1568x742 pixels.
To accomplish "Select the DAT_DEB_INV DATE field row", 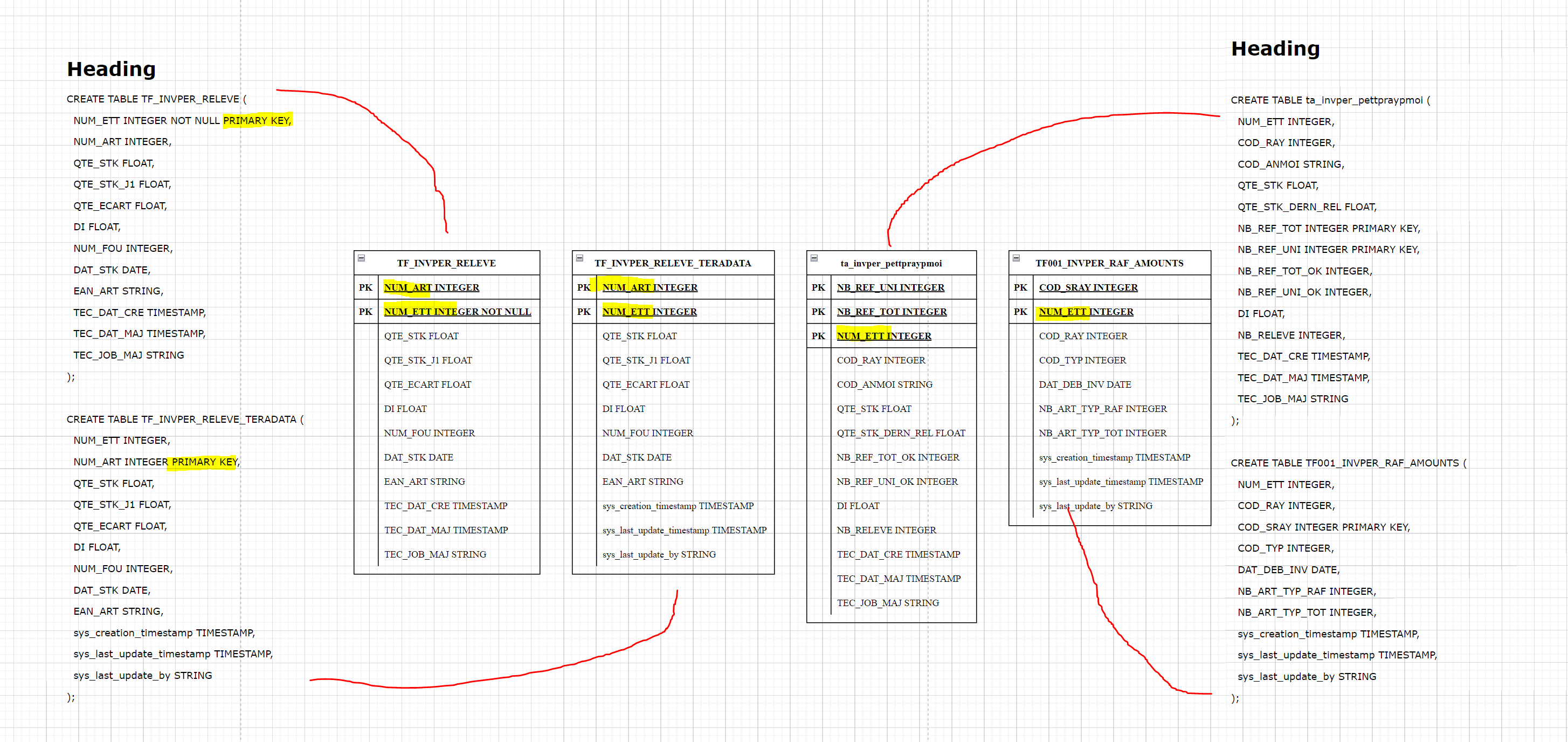I will 1085,384.
